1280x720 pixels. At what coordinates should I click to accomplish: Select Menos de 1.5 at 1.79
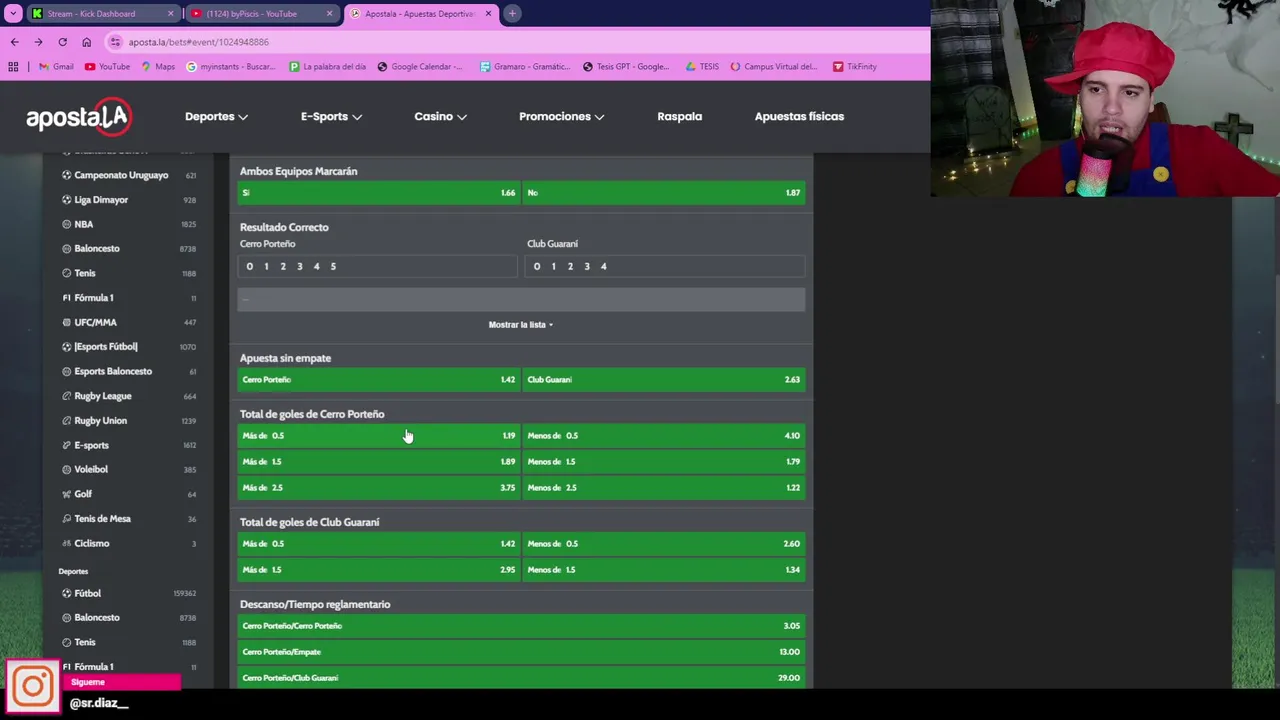tap(664, 462)
